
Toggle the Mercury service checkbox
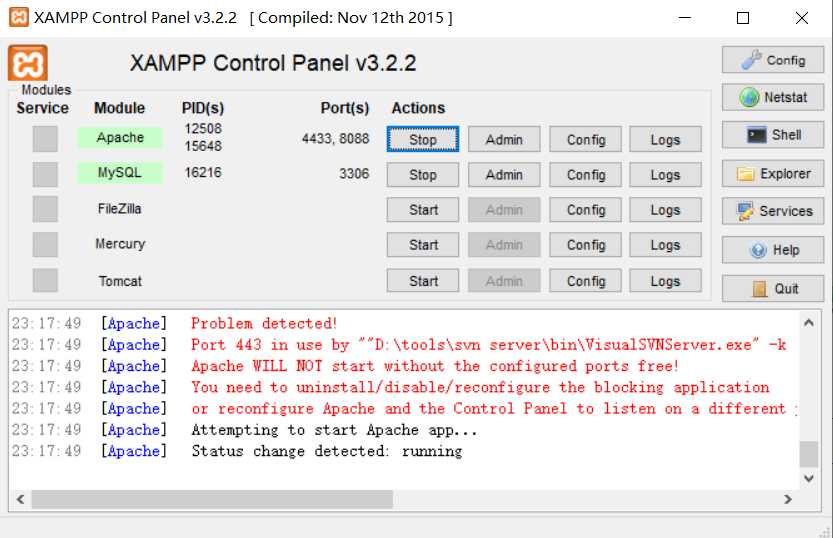(45, 245)
